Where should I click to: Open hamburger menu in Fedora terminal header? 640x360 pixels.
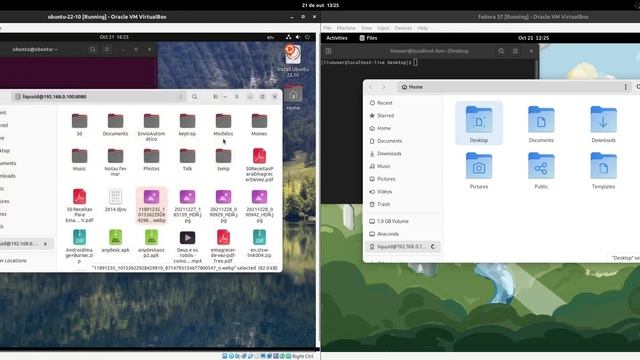pos(515,51)
